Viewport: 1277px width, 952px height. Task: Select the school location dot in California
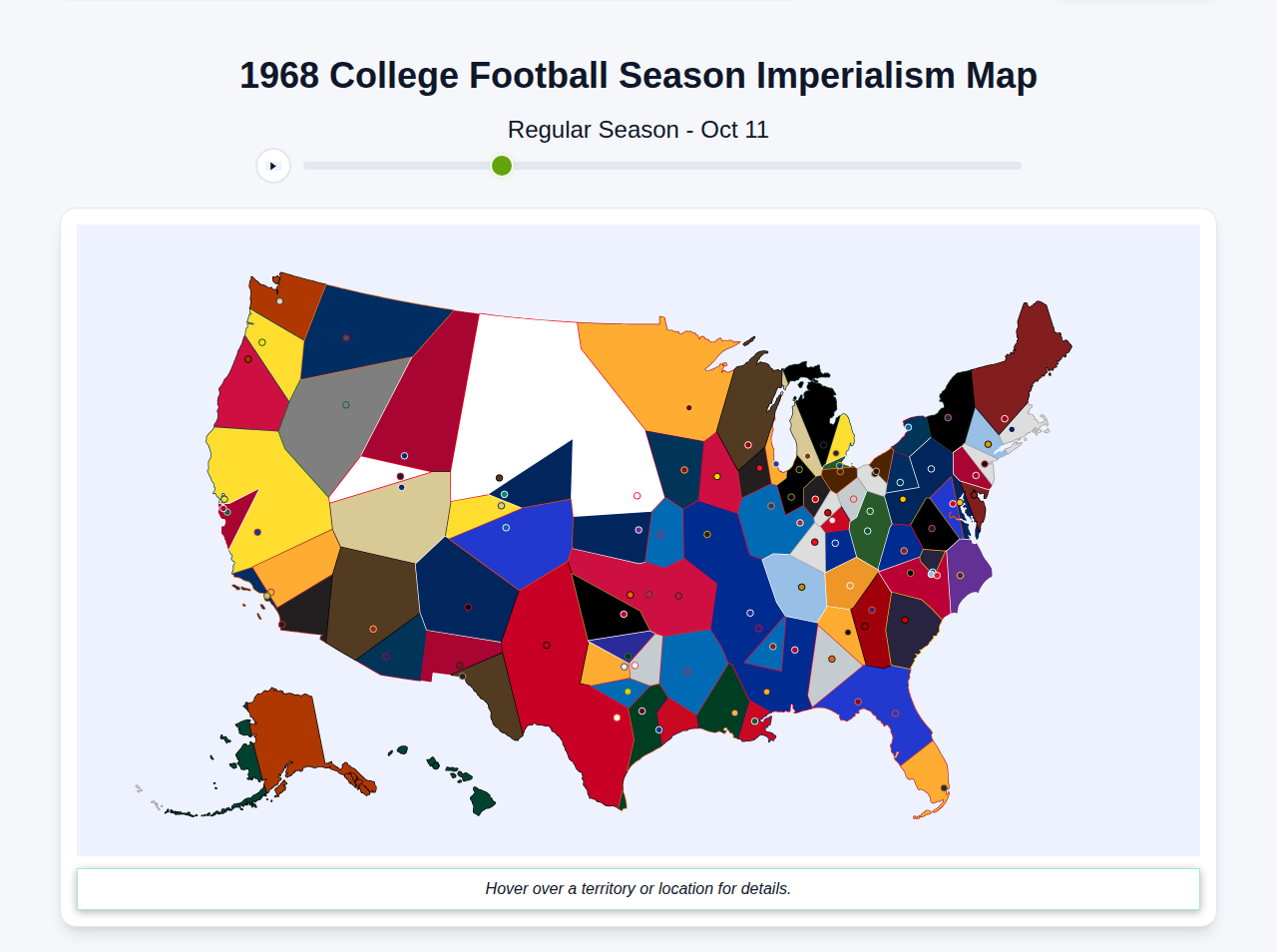tap(257, 532)
